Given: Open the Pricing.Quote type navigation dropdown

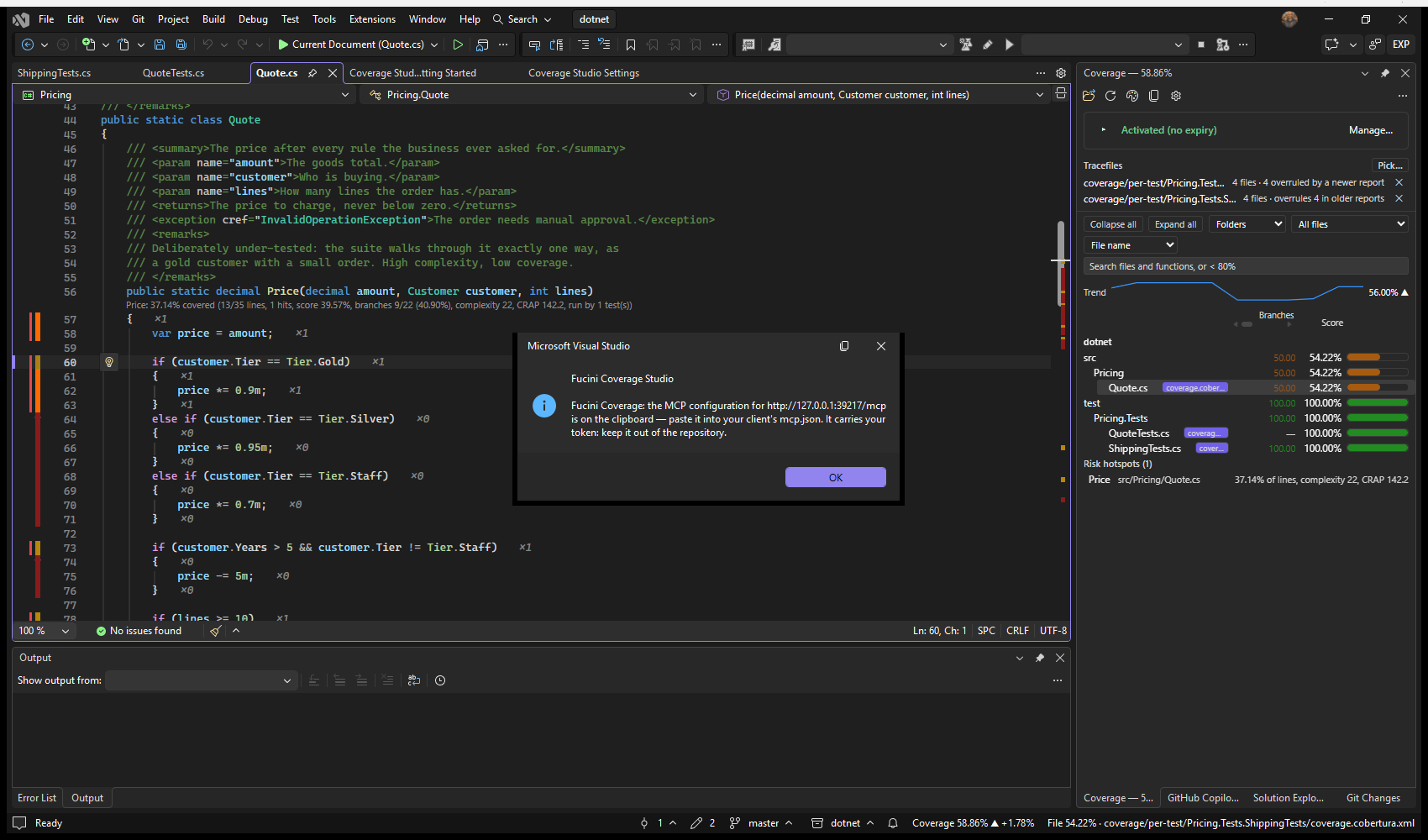Looking at the screenshot, I should click(x=533, y=95).
